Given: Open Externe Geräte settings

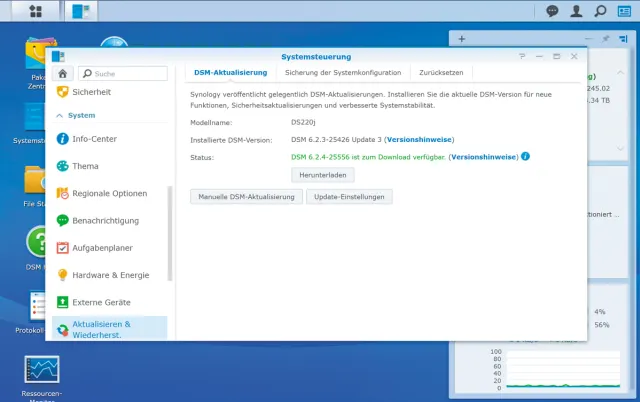Looking at the screenshot, I should pos(101,301).
